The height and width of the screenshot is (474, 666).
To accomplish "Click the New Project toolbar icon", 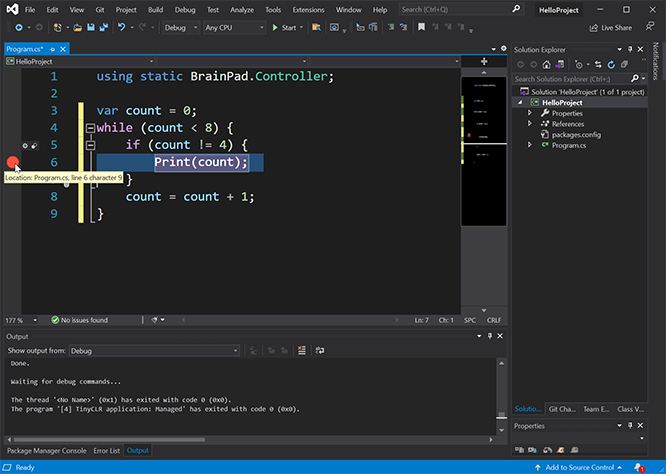I will coord(57,28).
